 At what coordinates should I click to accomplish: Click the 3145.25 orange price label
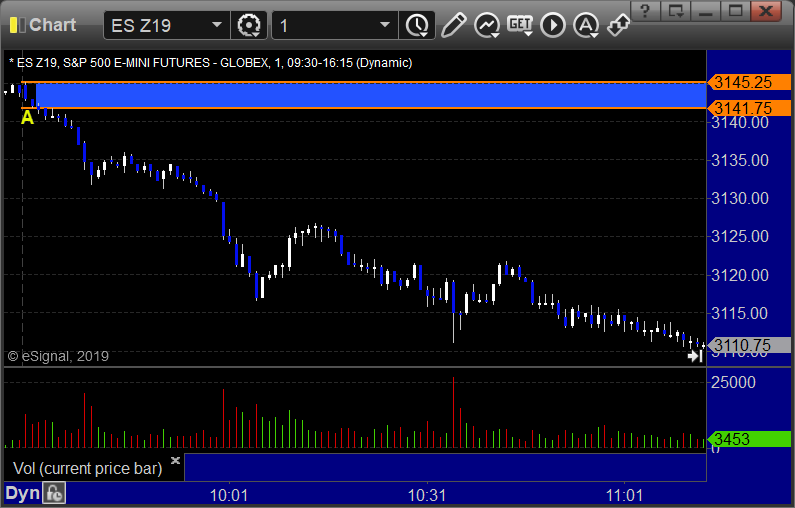click(749, 82)
